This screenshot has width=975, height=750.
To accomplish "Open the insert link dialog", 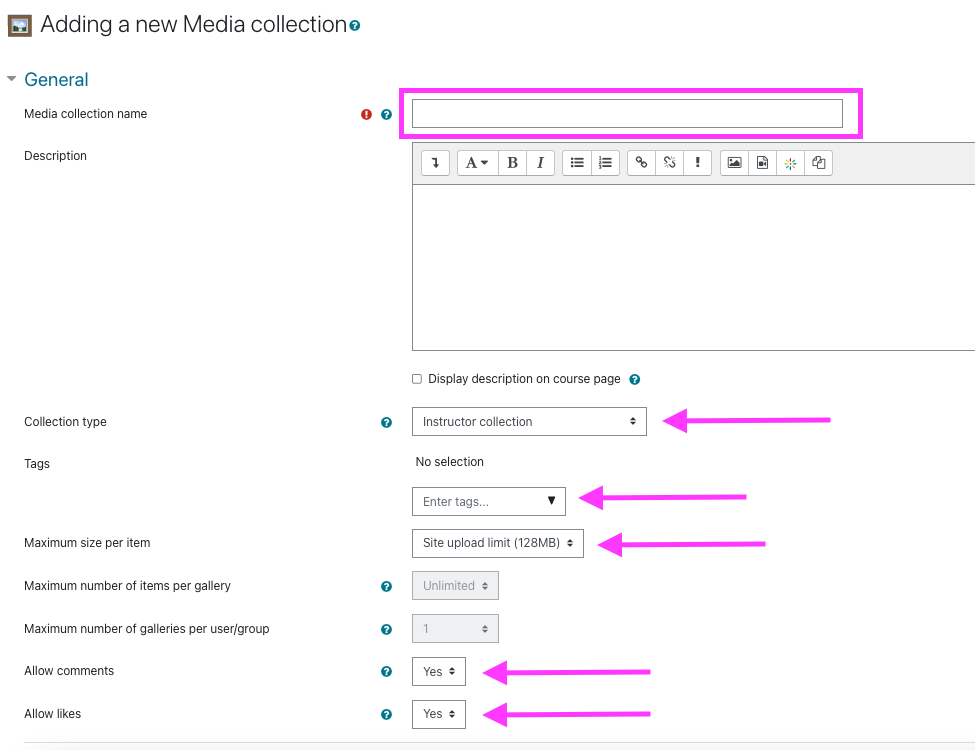I will (x=641, y=162).
